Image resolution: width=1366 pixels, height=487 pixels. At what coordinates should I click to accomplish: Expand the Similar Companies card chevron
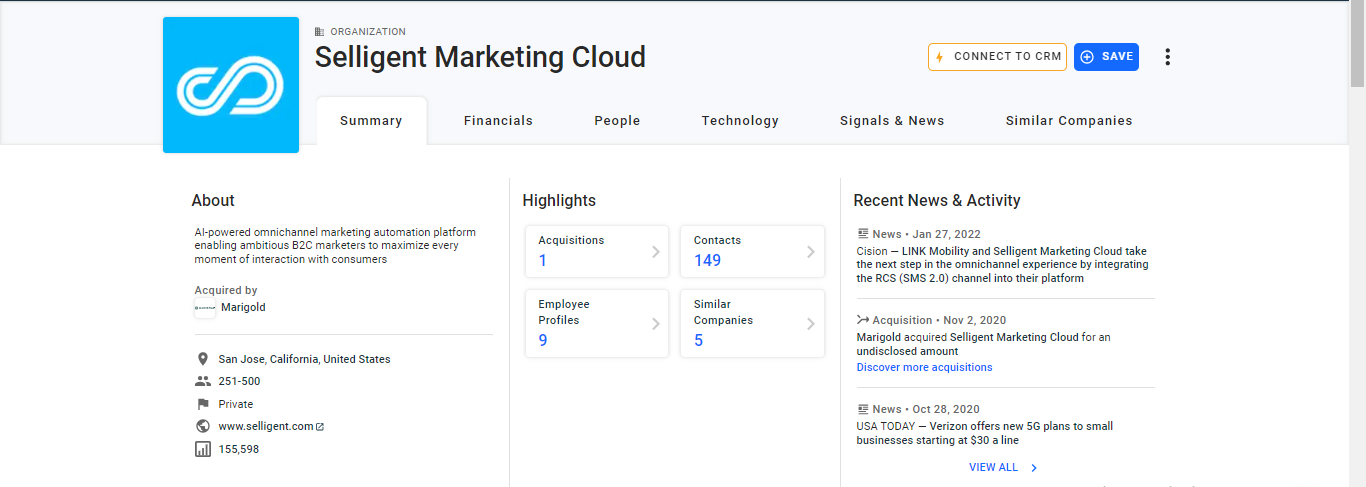point(811,324)
